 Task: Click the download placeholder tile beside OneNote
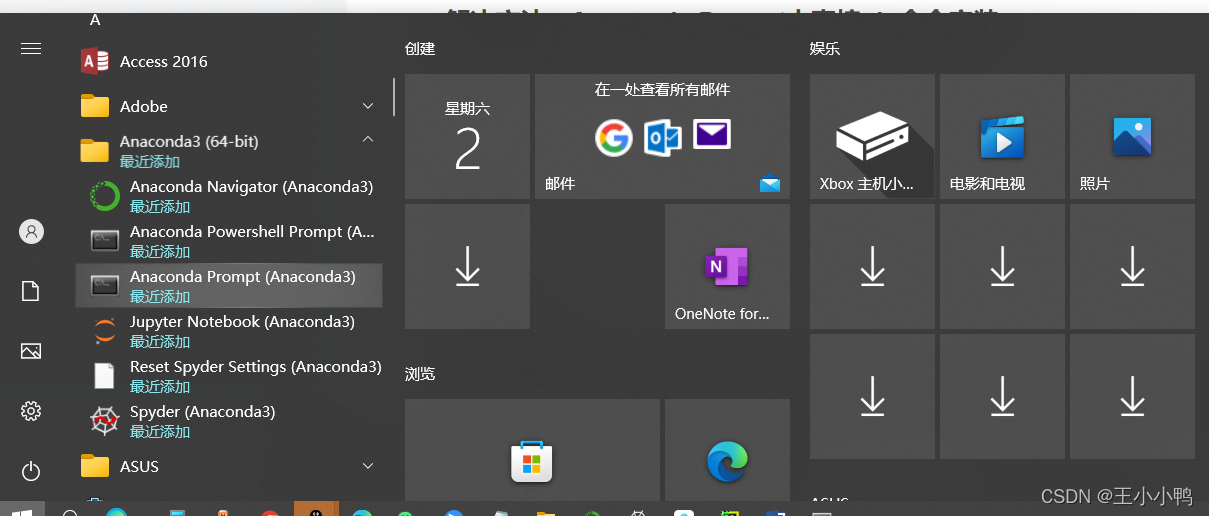pos(467,266)
